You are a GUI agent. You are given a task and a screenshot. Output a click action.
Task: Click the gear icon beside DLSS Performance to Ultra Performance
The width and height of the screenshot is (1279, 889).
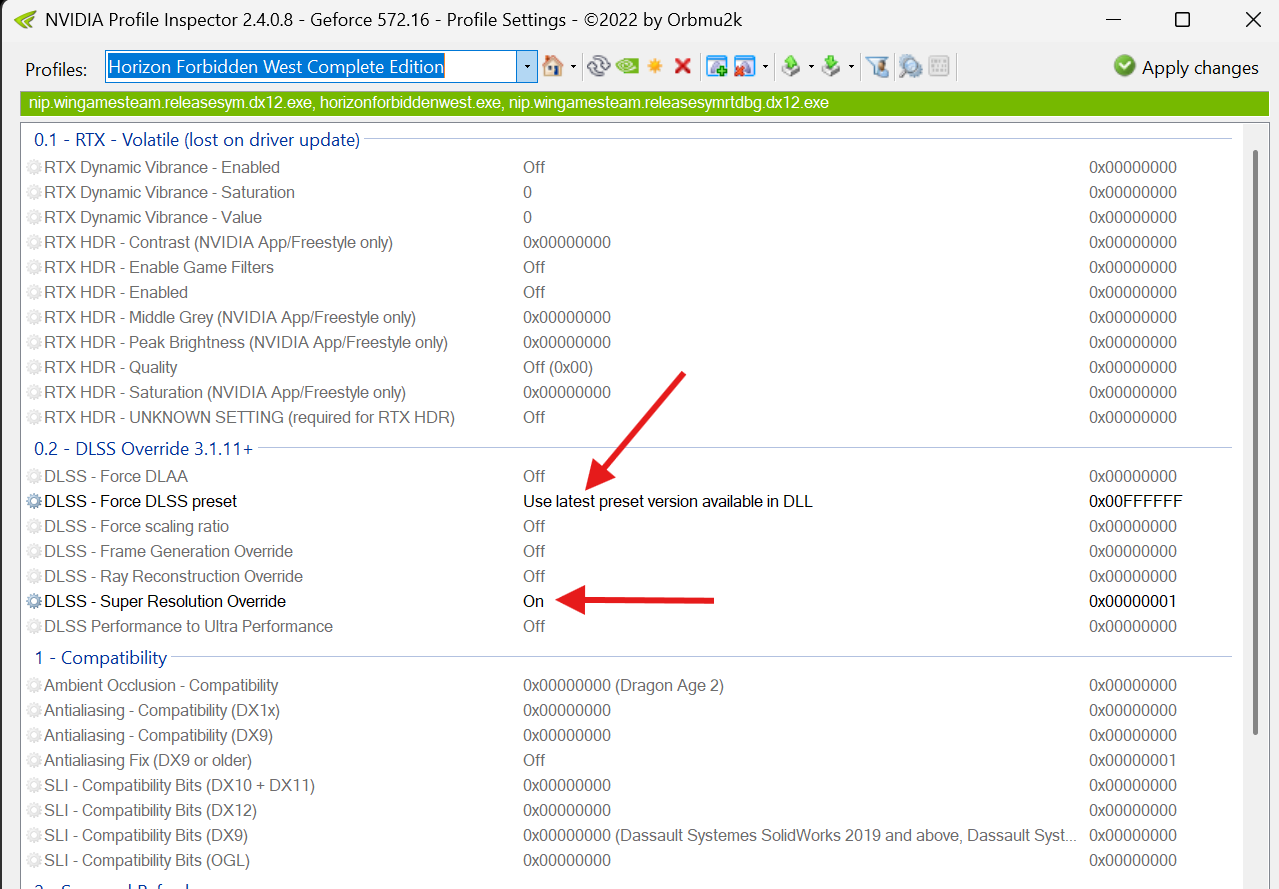34,626
